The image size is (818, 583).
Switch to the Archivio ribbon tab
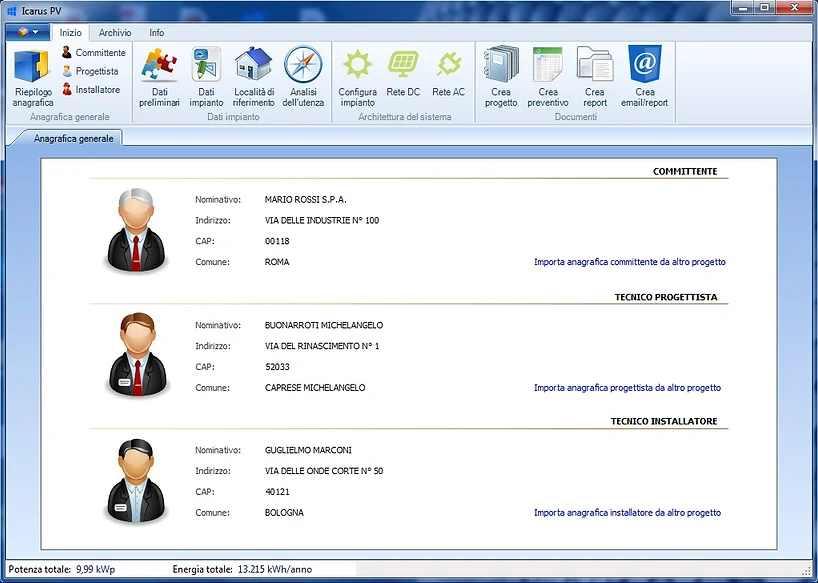[114, 32]
